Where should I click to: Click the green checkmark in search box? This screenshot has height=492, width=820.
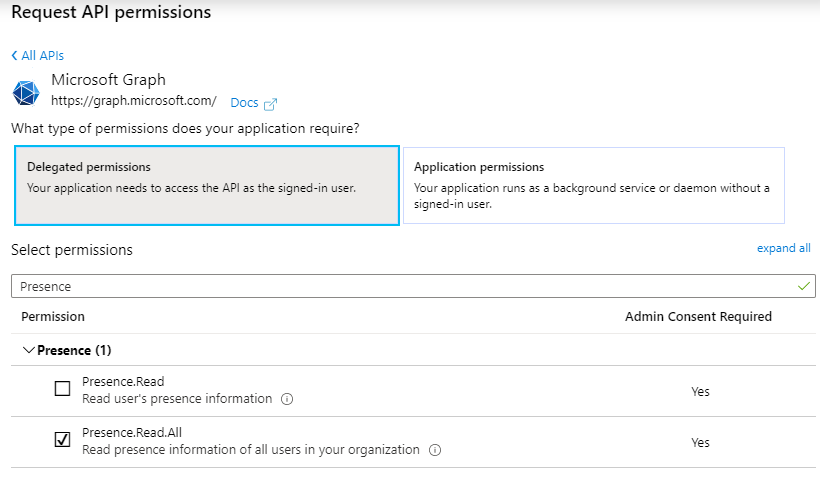[x=804, y=286]
